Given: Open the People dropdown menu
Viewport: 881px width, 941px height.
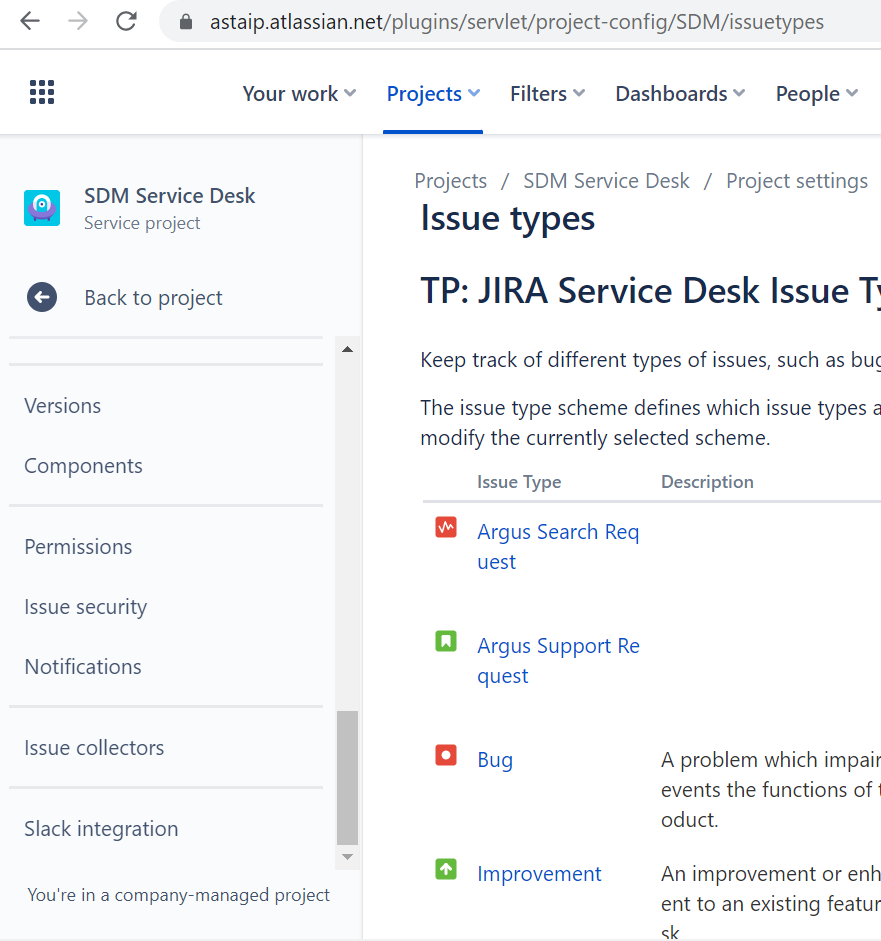Looking at the screenshot, I should 817,94.
